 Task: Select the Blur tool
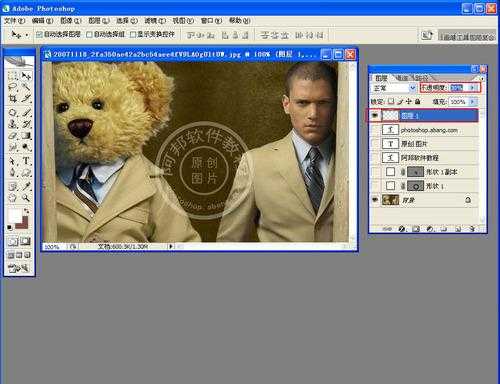13,147
